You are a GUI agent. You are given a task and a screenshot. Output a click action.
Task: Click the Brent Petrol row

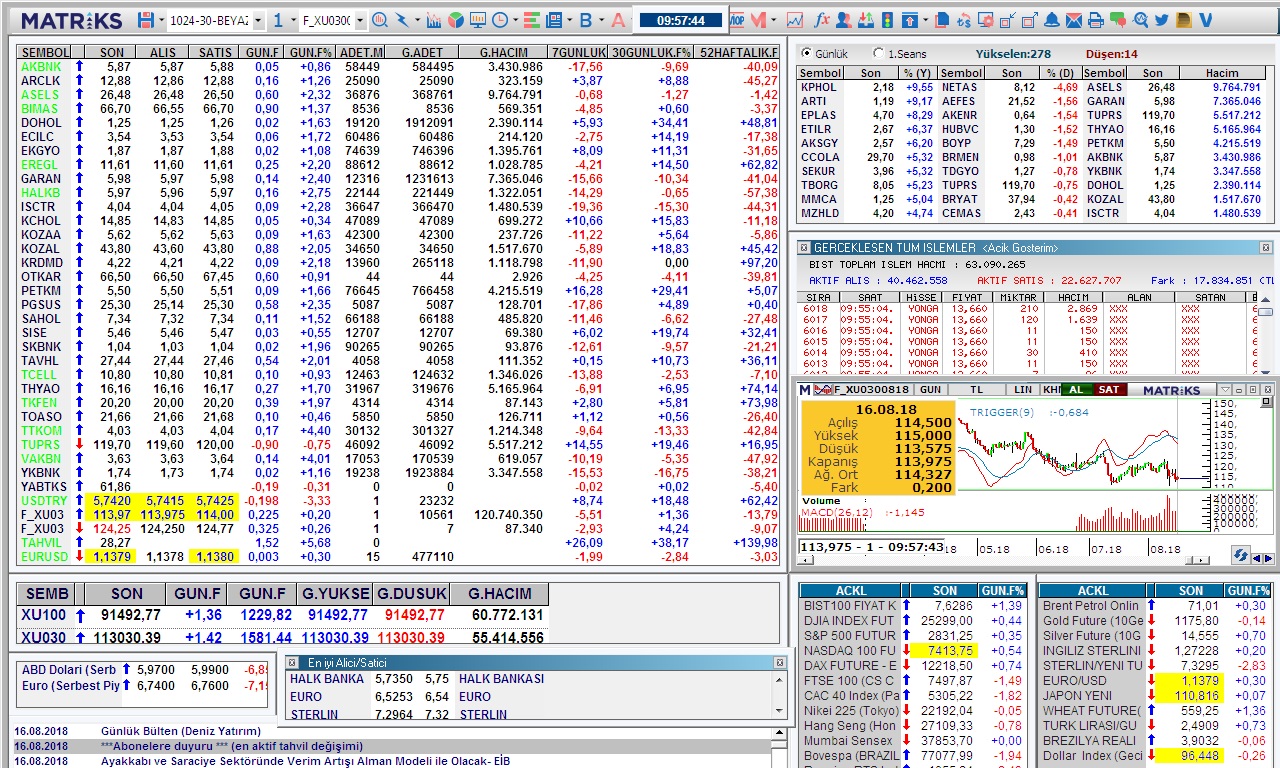[1155, 605]
